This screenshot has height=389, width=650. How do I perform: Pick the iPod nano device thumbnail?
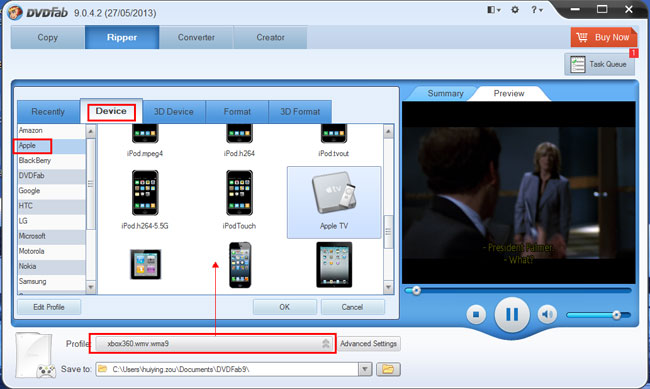click(145, 264)
